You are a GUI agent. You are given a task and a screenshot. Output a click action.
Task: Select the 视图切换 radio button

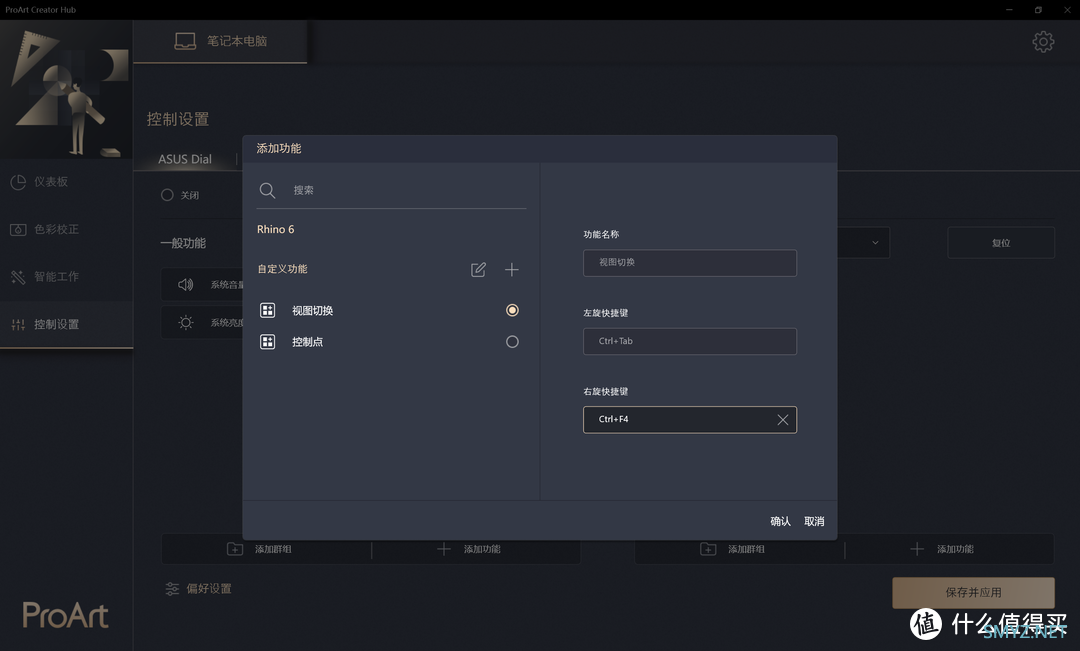[x=512, y=310]
